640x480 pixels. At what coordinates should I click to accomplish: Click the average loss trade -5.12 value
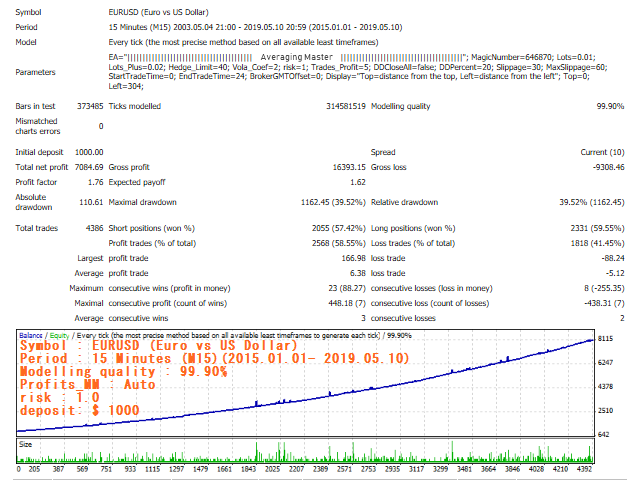[x=615, y=273]
